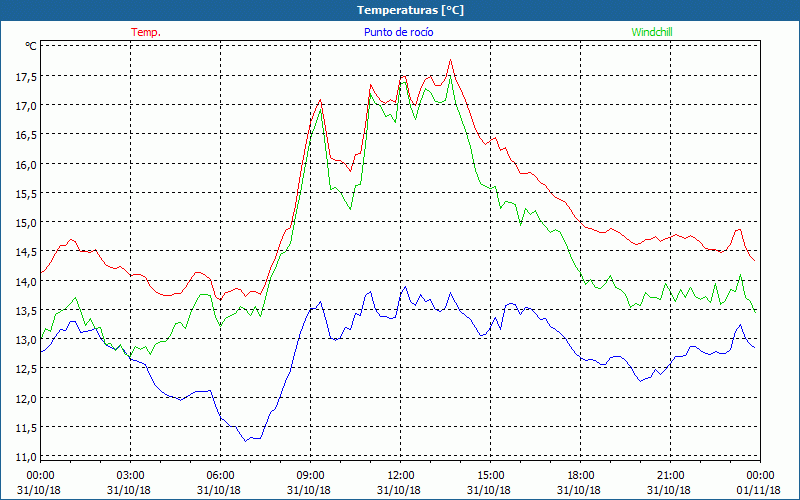Click the 13,5 y-axis value
Image resolution: width=800 pixels, height=500 pixels.
pos(26,310)
